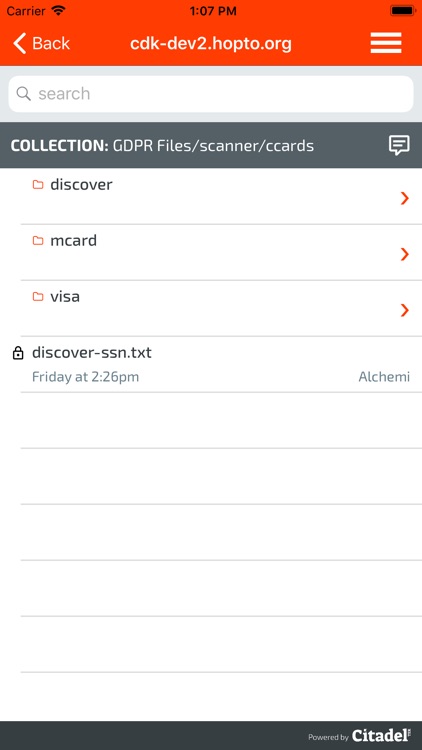
Task: Tap the cdk-dev2.hopto.org title
Action: pyautogui.click(x=211, y=44)
